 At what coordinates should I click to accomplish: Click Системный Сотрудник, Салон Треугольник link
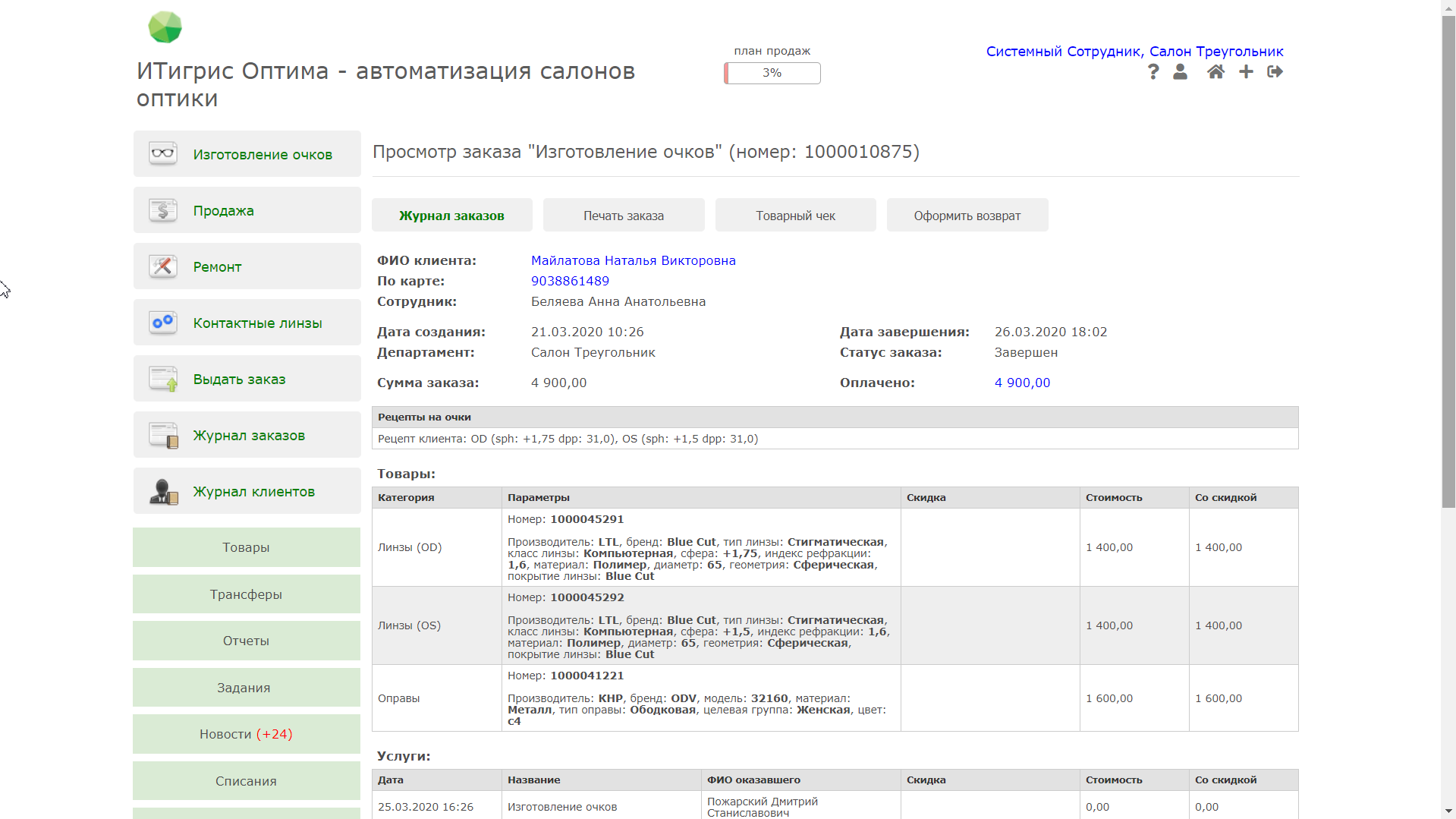coord(1135,51)
